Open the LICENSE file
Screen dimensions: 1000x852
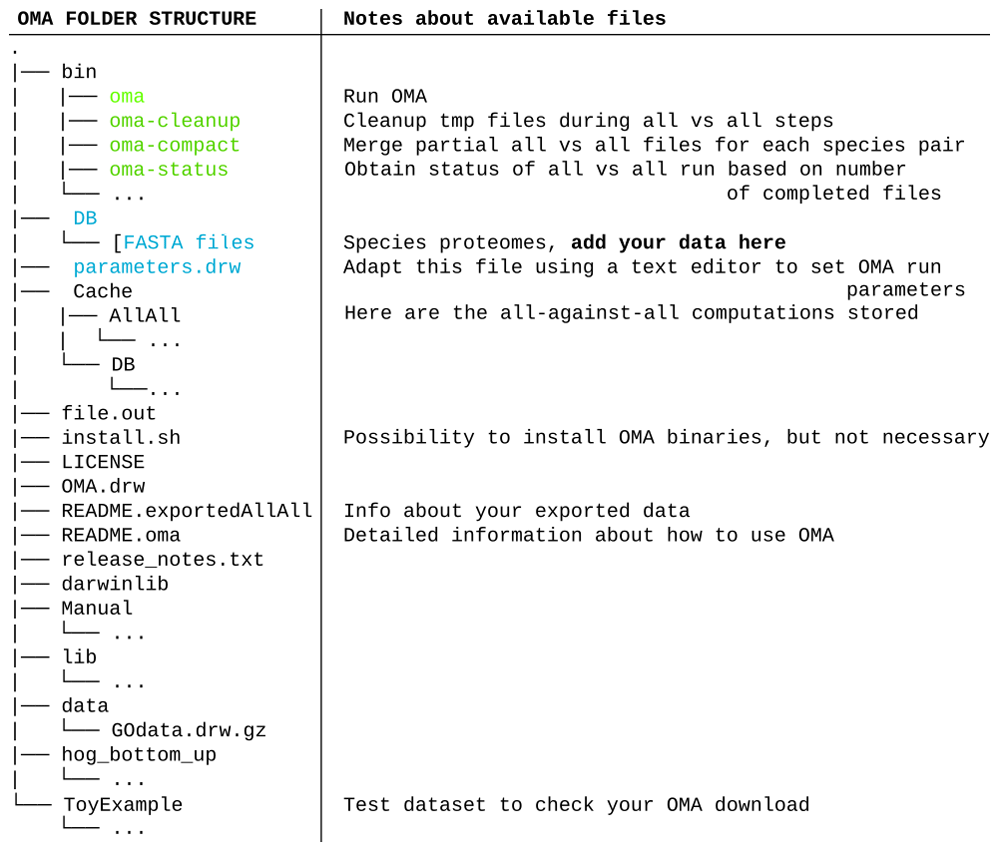point(103,462)
